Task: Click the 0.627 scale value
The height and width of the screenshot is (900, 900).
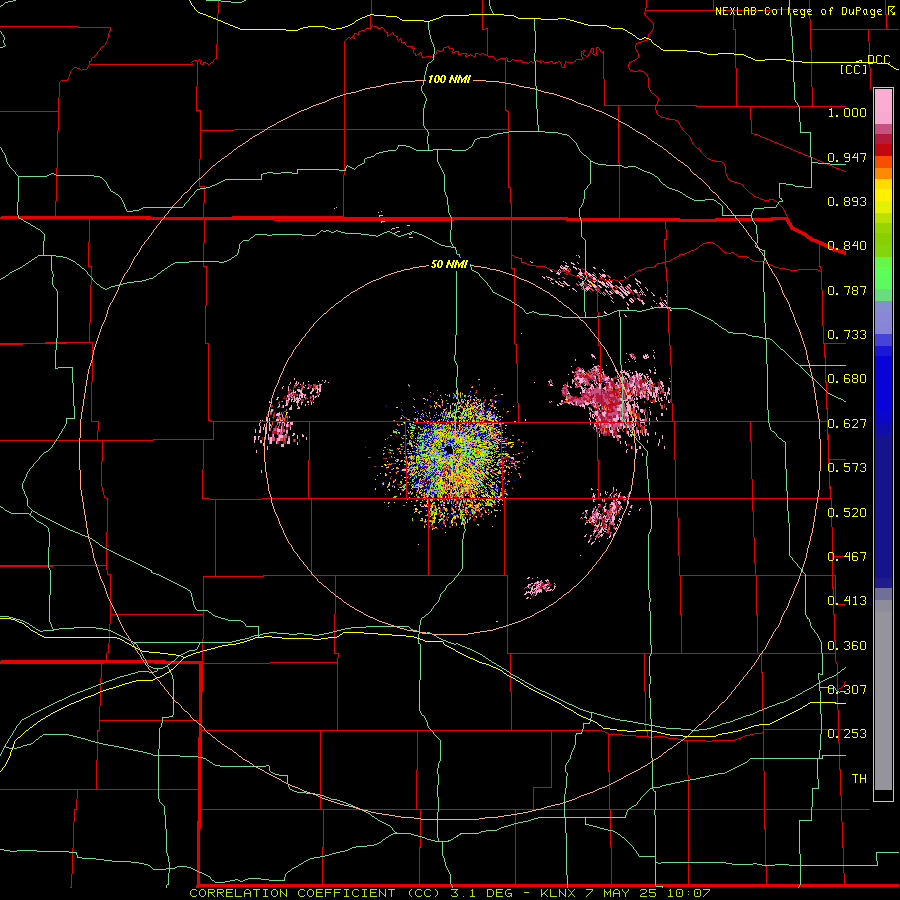Action: pos(847,424)
